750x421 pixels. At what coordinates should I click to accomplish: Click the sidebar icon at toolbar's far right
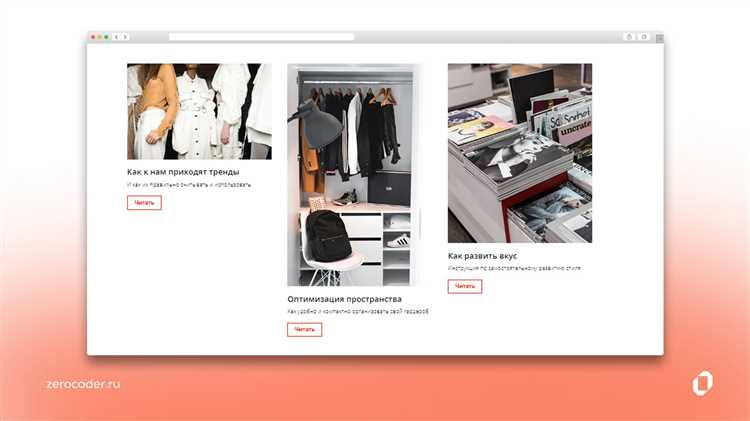tap(659, 37)
